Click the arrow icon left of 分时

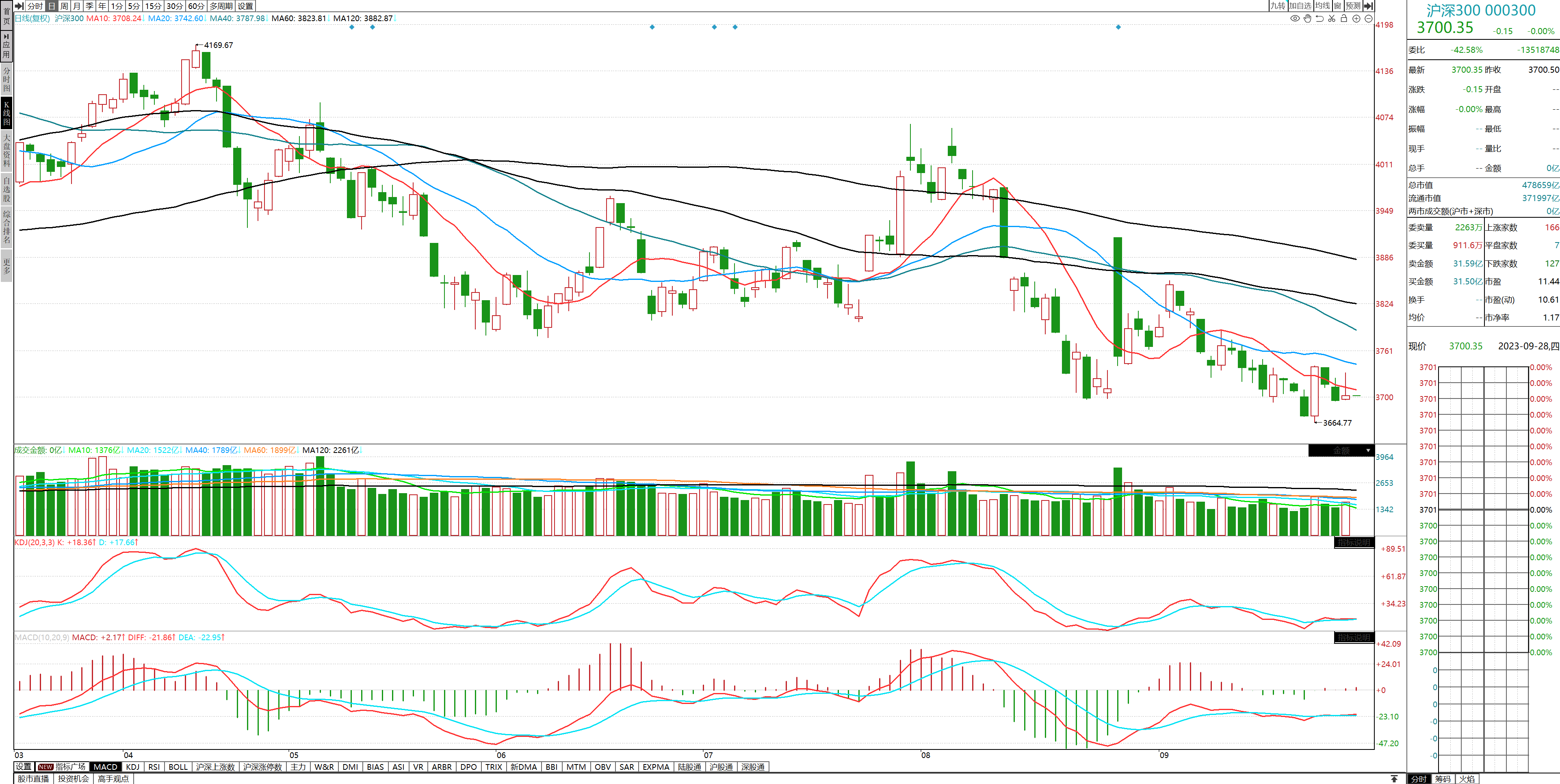click(19, 5)
